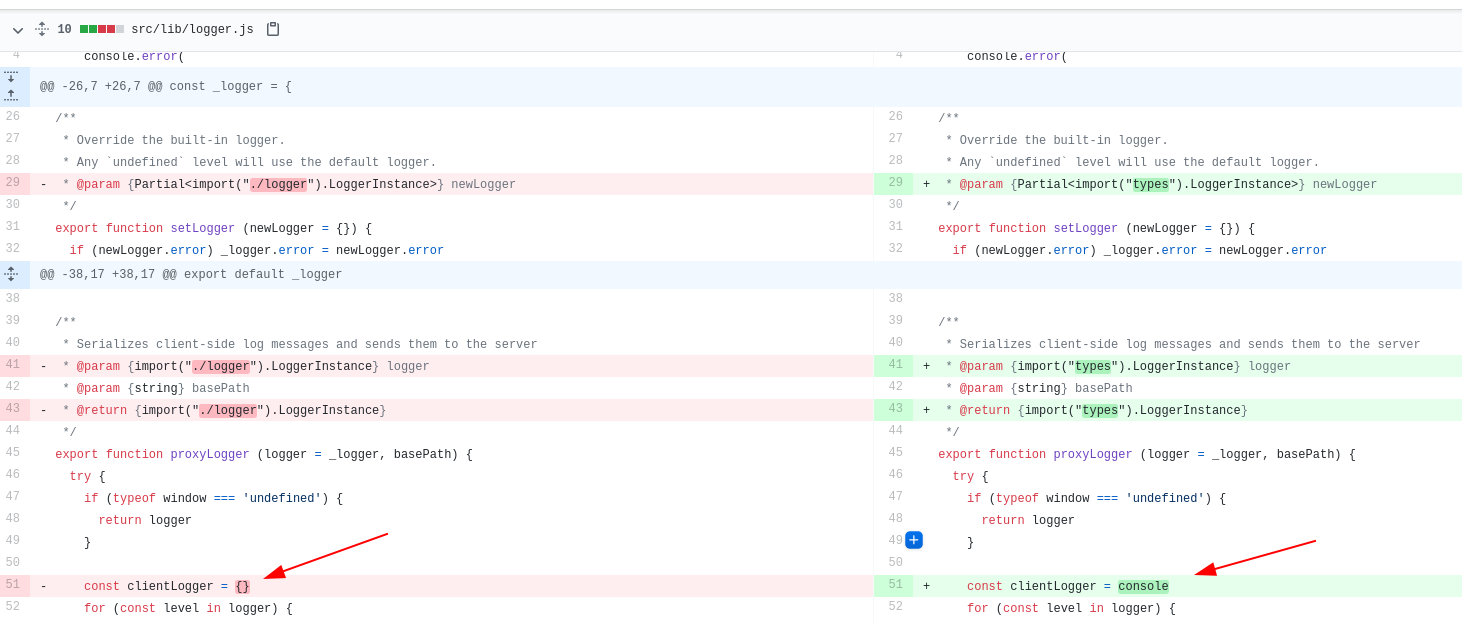Screen dimensions: 1462x623
Task: Expand lines upward above the setLogger hunk
Action: [11, 95]
